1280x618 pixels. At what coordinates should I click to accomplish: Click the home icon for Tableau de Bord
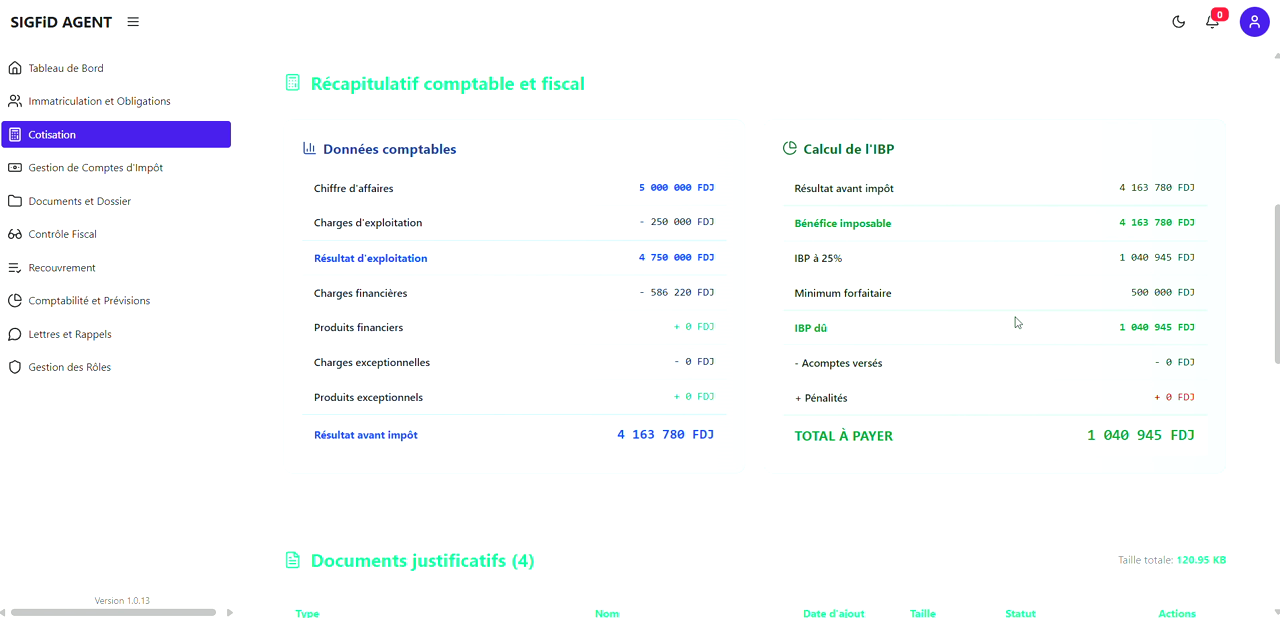tap(14, 67)
